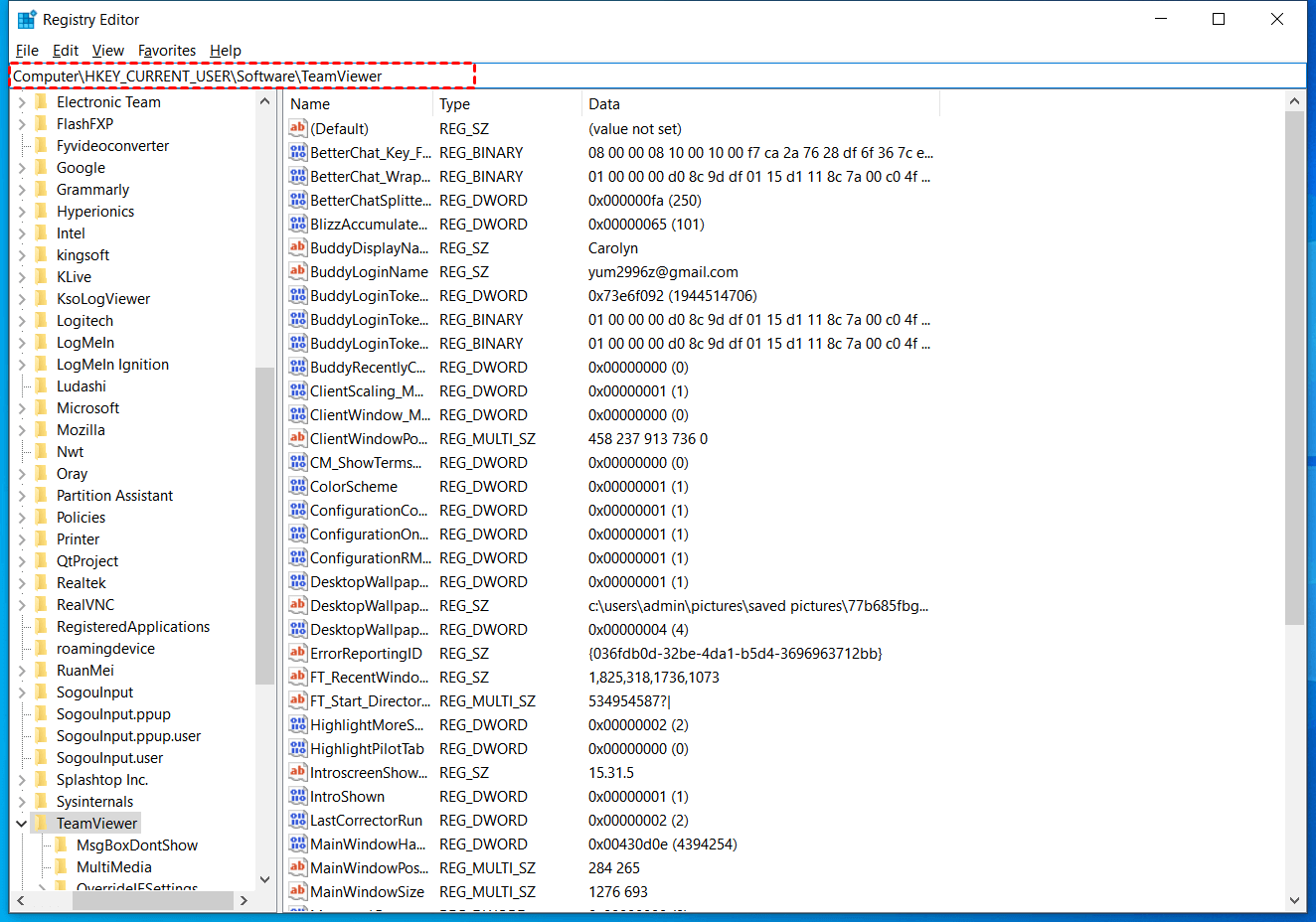Click the DWORD icon next to IntroShown
This screenshot has width=1316, height=922.
(x=297, y=796)
